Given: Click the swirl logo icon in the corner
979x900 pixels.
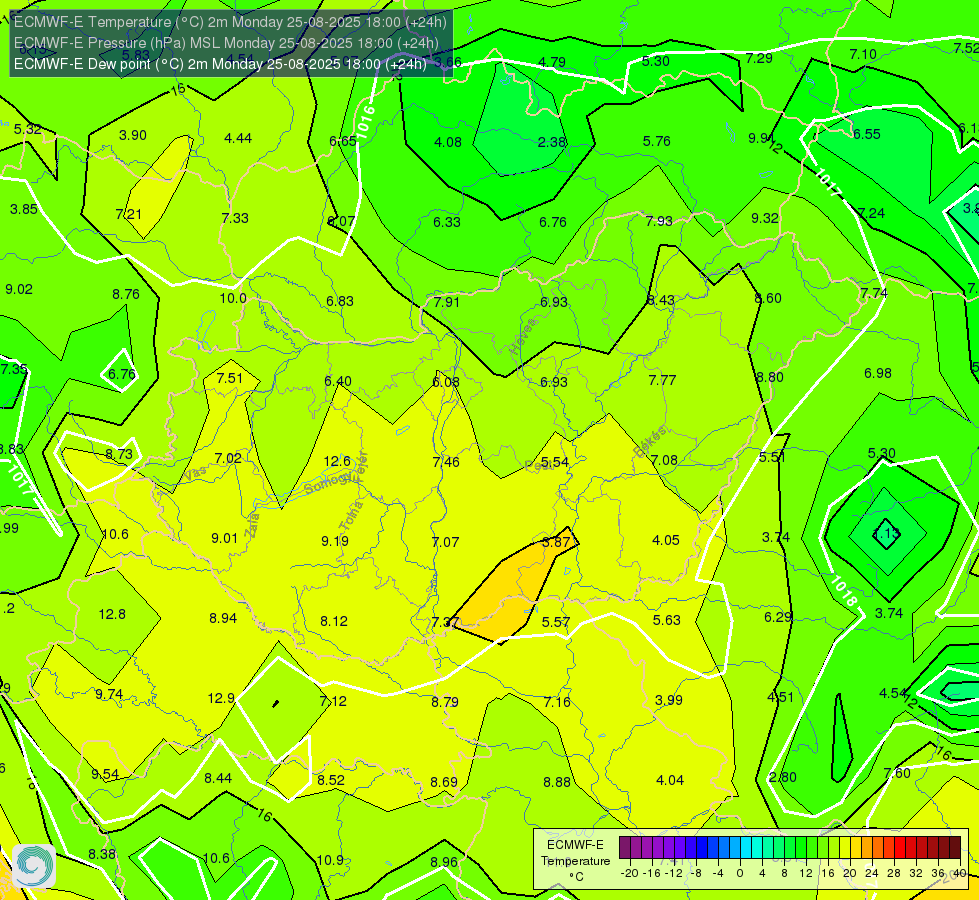Looking at the screenshot, I should (34, 866).
